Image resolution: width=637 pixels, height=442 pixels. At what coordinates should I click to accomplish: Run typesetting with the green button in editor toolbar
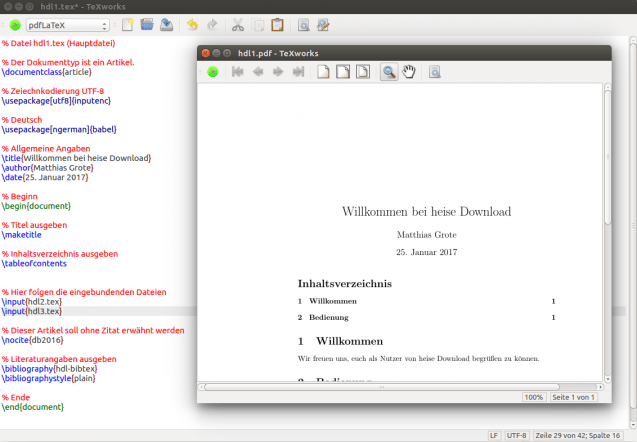[x=15, y=25]
